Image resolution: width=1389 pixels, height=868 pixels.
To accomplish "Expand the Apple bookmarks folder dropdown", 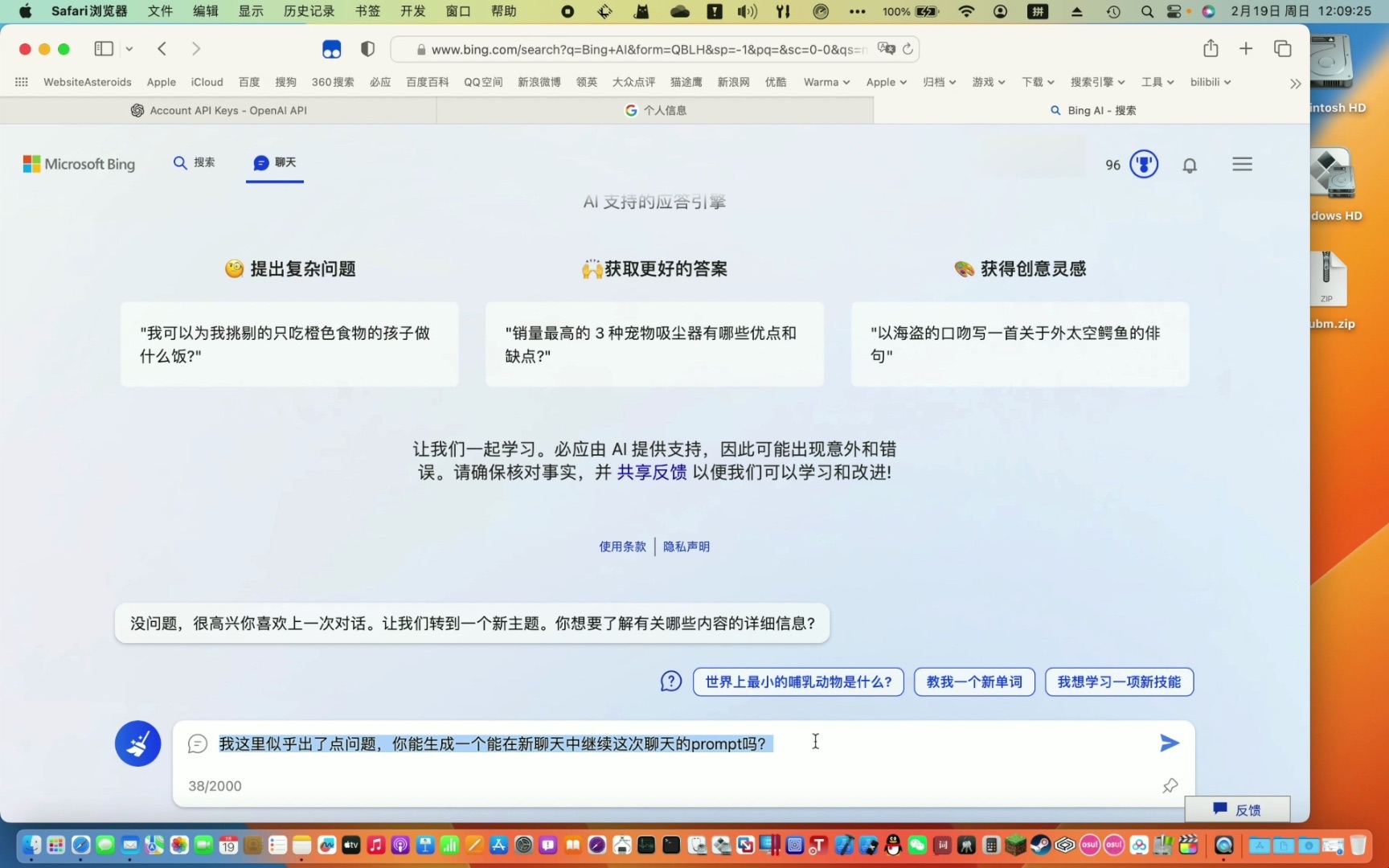I will (886, 82).
